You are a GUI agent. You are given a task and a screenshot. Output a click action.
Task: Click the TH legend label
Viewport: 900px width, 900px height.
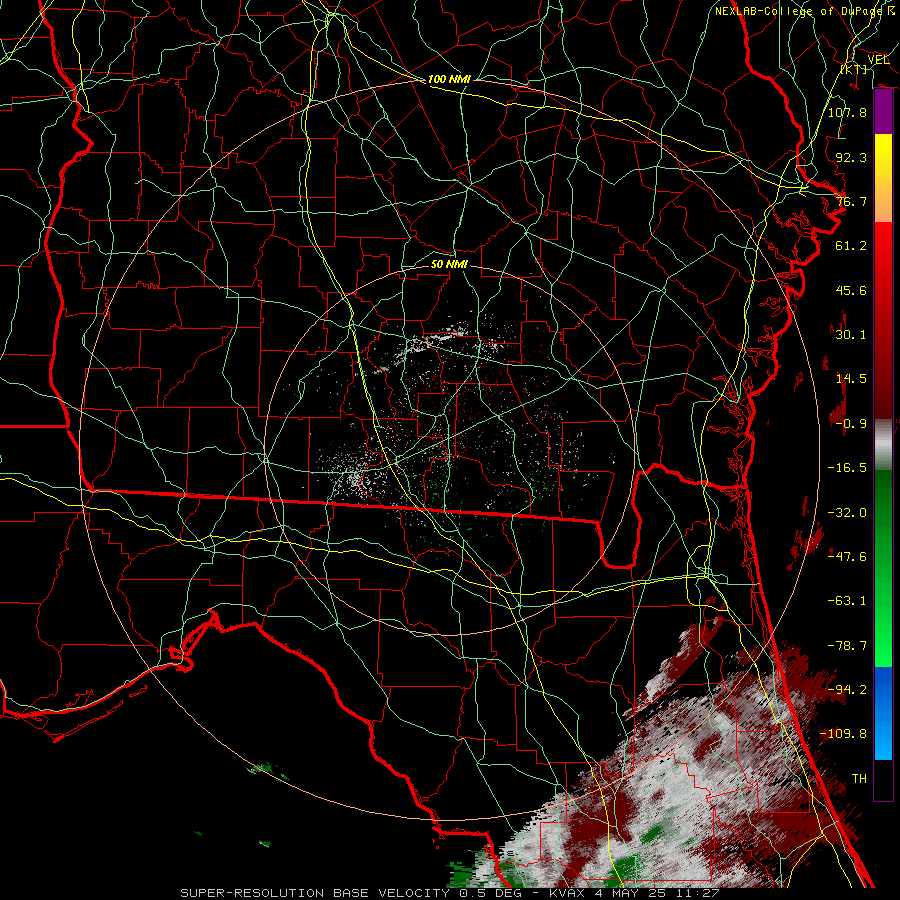pos(859,779)
